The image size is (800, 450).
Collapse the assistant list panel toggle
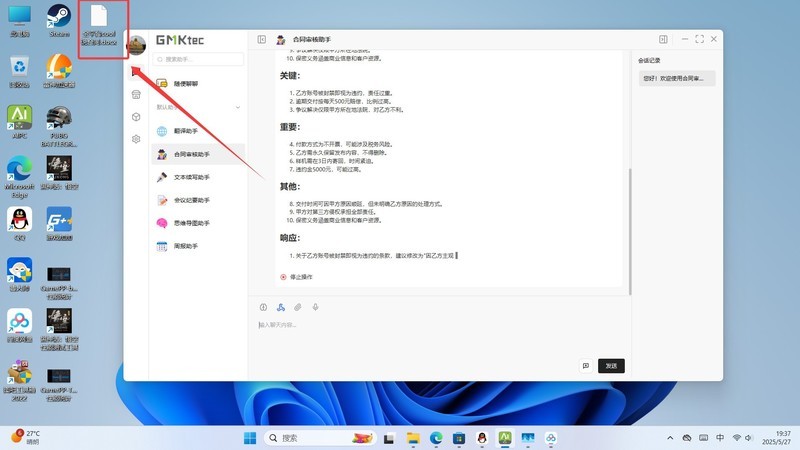tap(262, 39)
